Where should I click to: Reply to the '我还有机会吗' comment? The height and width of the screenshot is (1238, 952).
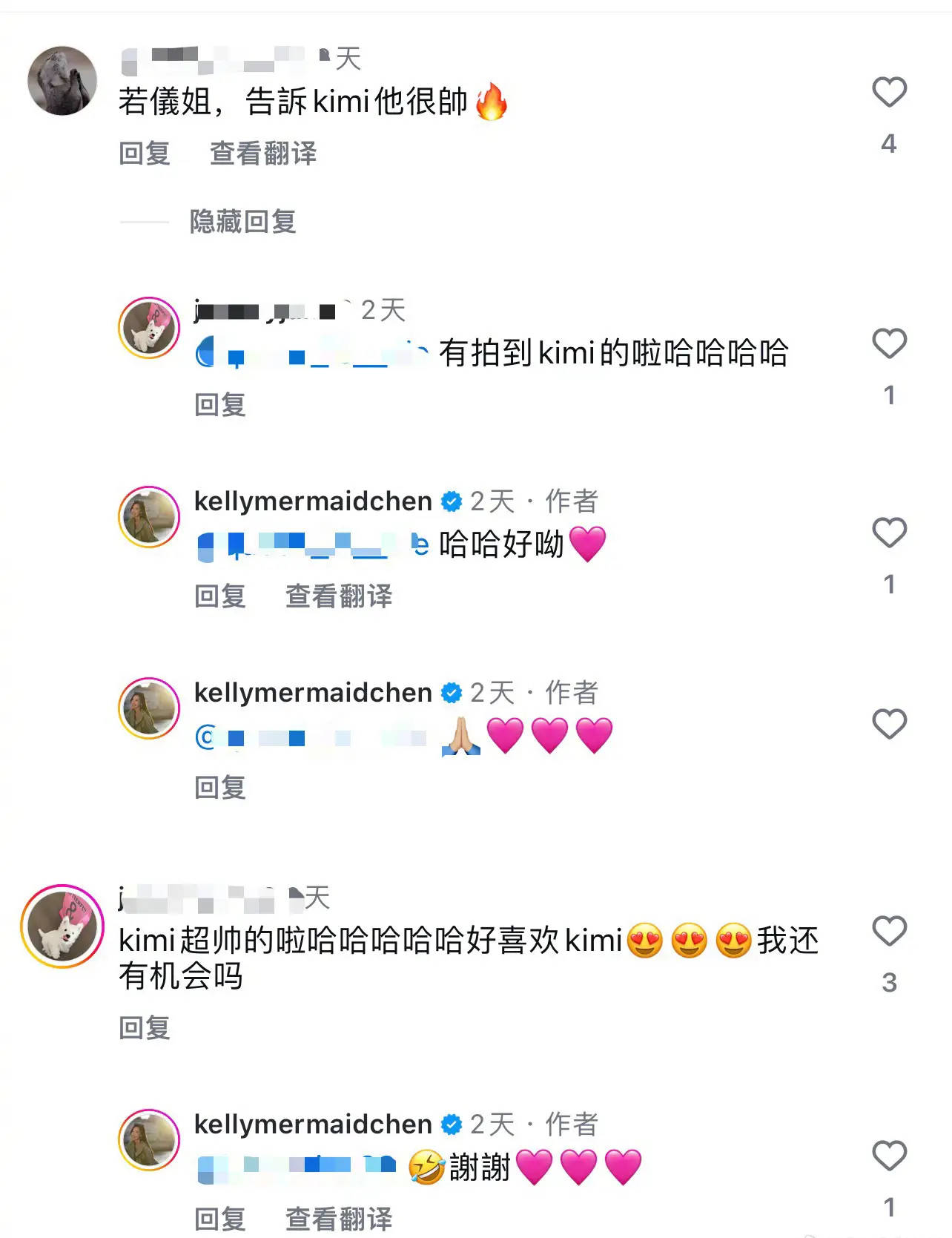pos(145,1028)
